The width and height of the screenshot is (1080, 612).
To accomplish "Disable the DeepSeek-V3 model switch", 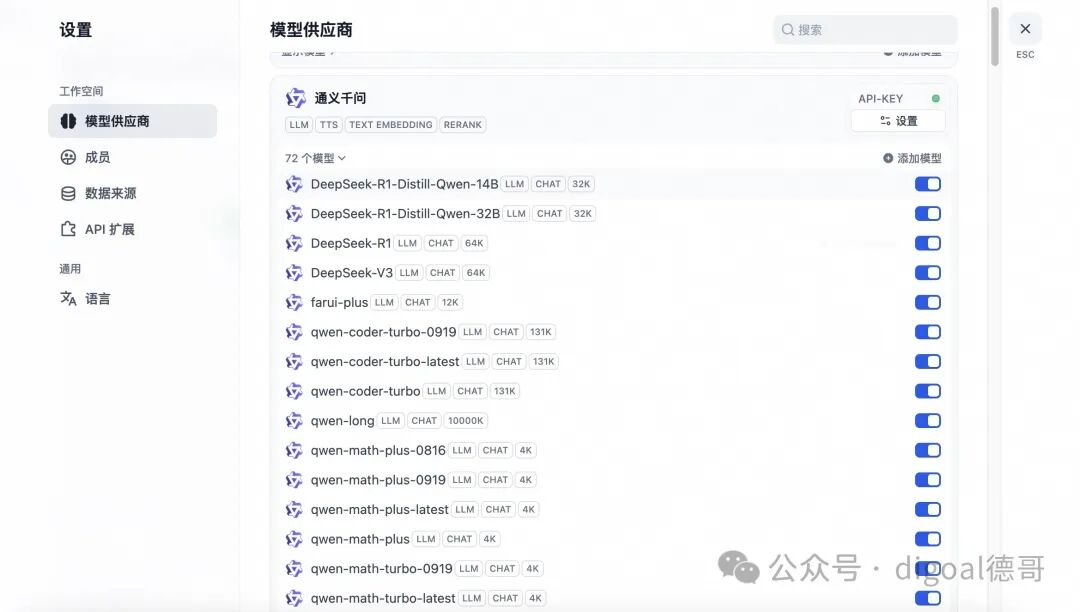I will pos(928,273).
